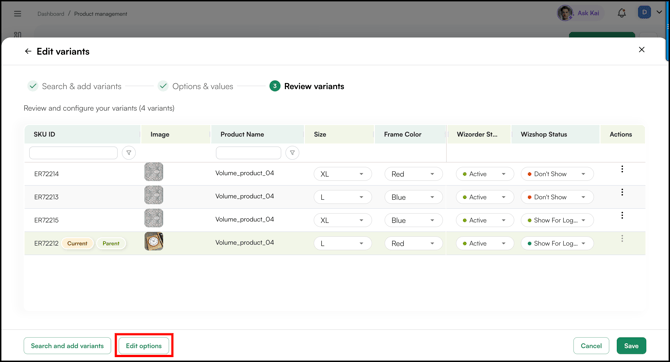Open Wizorder Status dropdown for ER72212

tap(485, 243)
